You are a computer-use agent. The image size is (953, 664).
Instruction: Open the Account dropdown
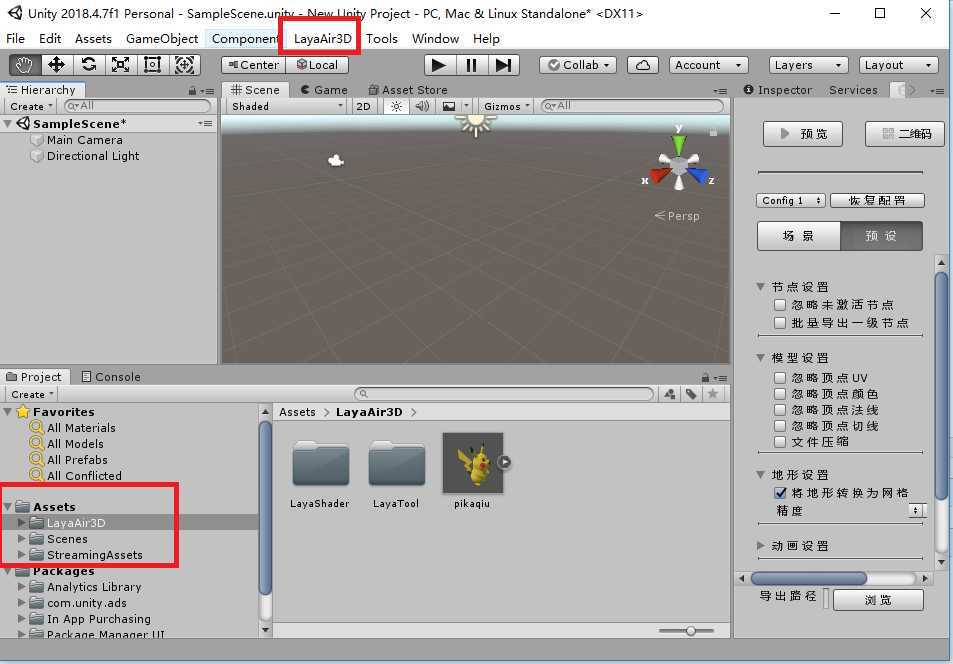pyautogui.click(x=708, y=65)
